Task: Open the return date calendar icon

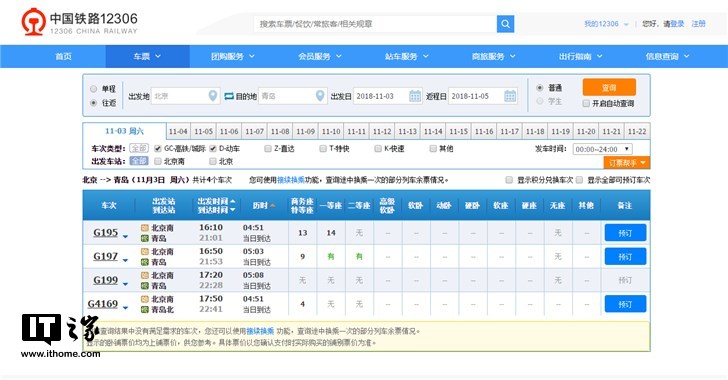Action: coord(510,96)
